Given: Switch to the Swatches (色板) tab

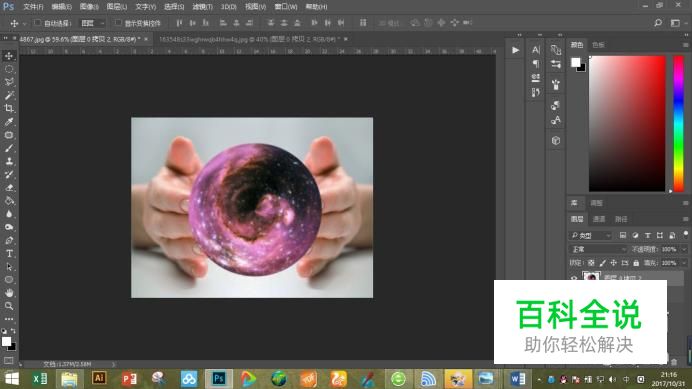Looking at the screenshot, I should click(x=598, y=45).
